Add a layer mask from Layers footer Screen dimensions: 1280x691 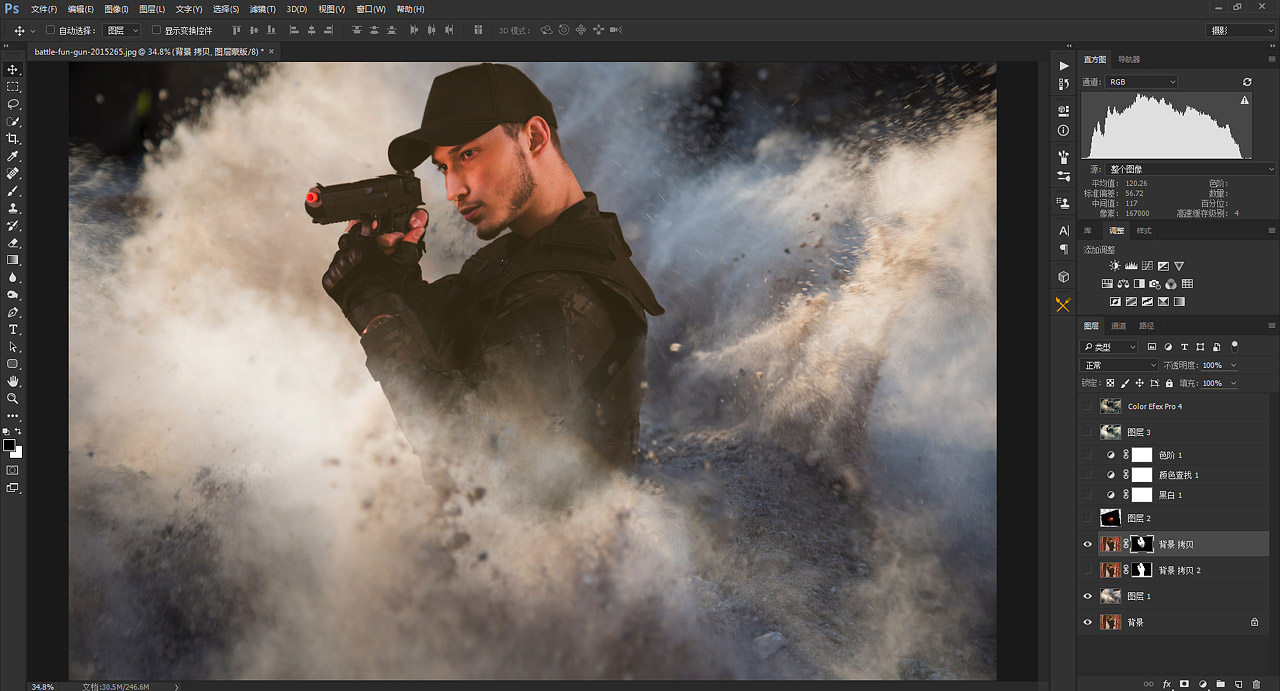pos(1184,684)
